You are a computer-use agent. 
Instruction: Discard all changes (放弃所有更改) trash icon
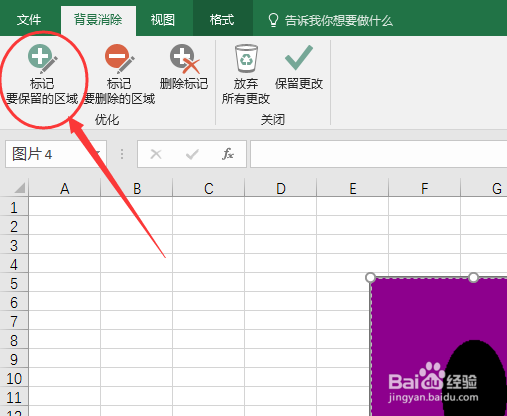point(247,58)
